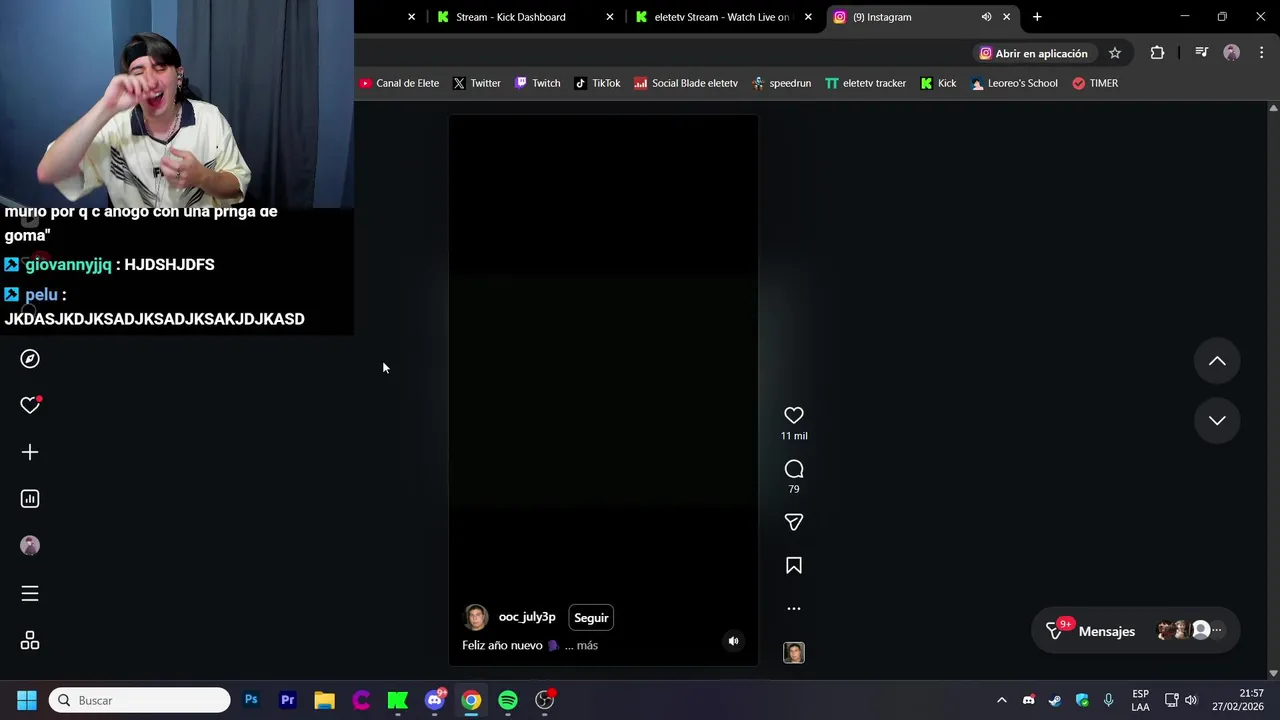
Task: Open the Windows Start menu
Action: click(27, 700)
